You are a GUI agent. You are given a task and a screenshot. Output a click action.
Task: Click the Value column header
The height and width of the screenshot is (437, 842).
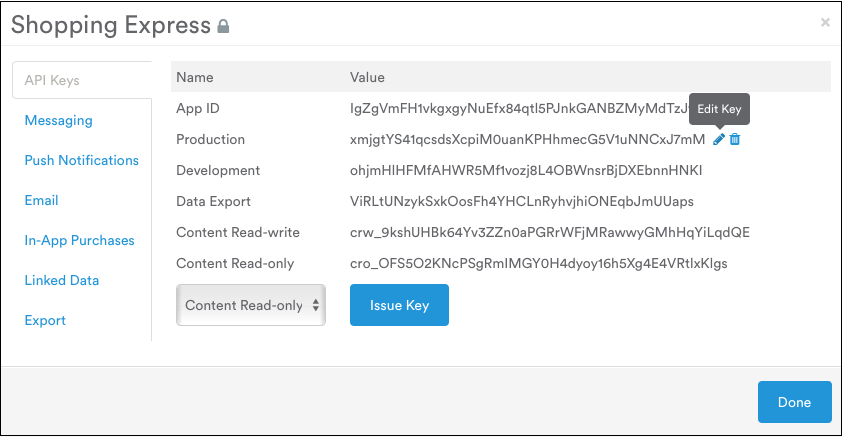point(367,77)
